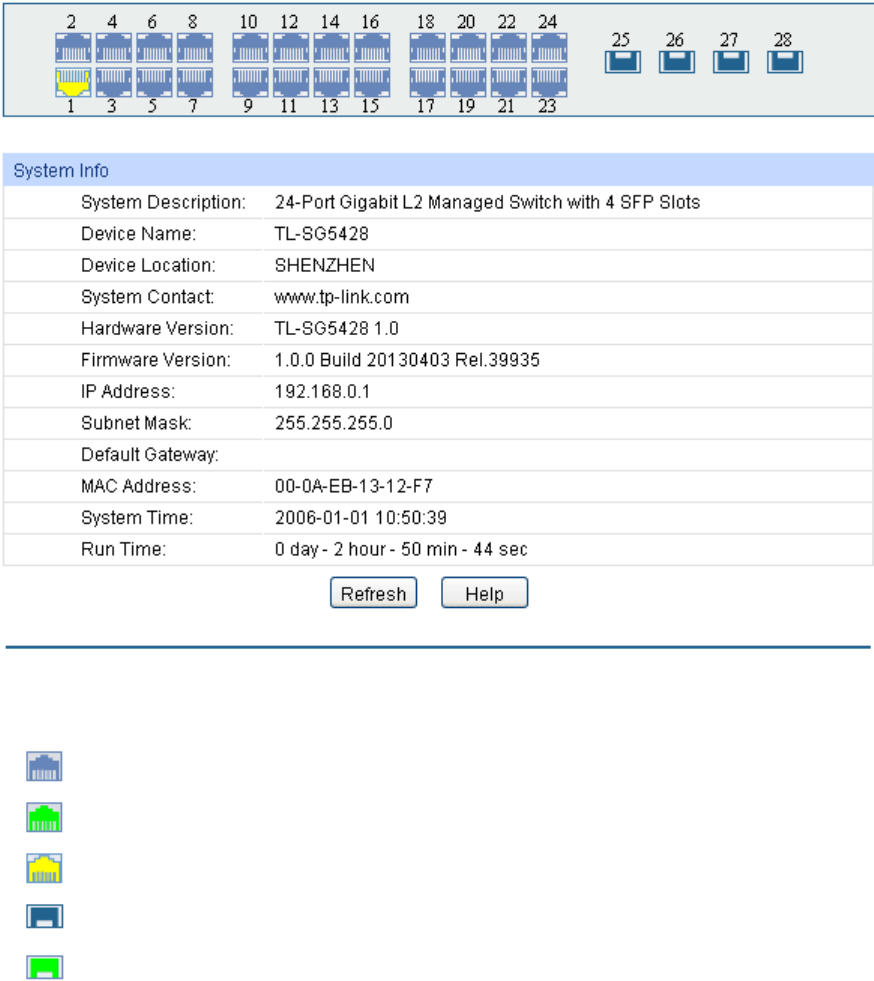Select port 15 icon

[x=372, y=82]
